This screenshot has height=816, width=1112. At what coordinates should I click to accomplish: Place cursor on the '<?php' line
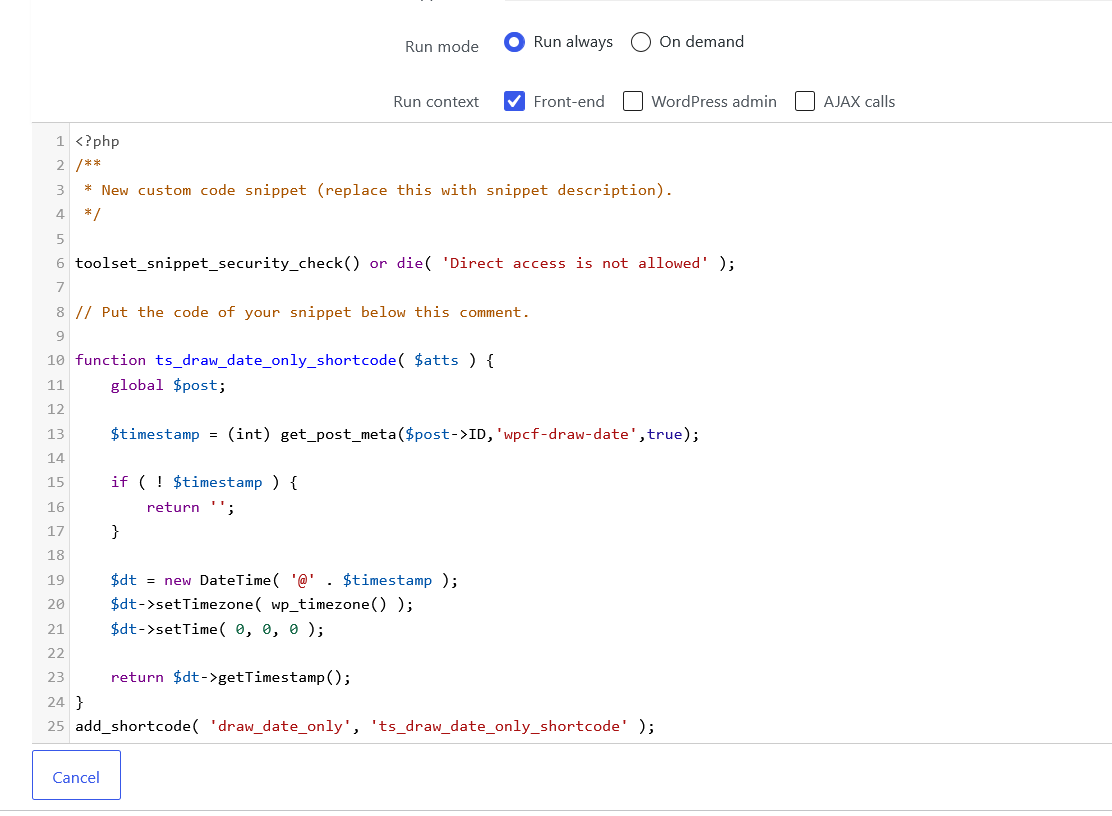(x=97, y=141)
